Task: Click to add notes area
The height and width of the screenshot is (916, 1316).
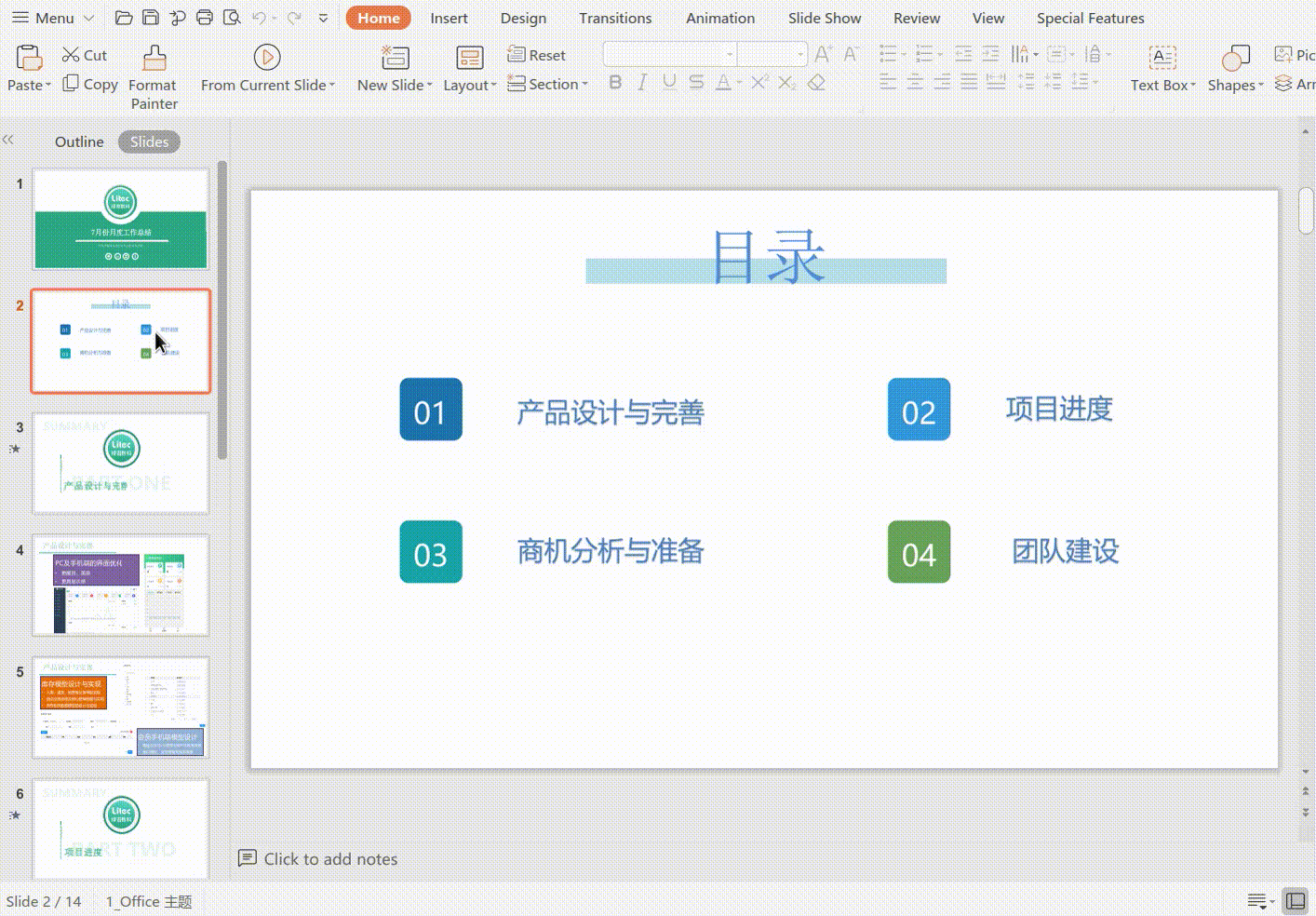Action: 330,858
